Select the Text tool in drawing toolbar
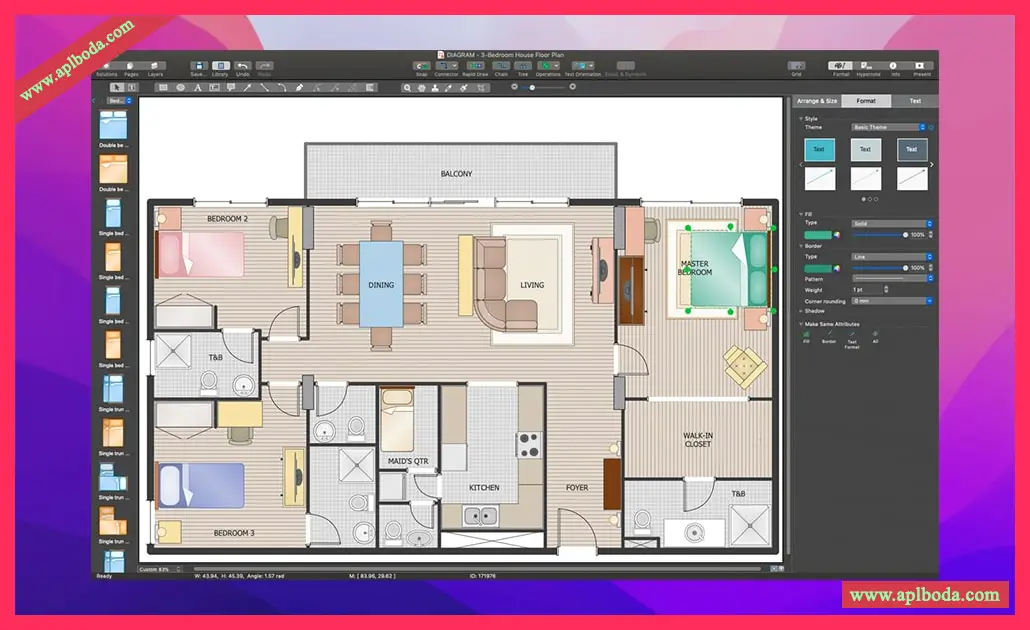Screen dimensions: 1030x630 click(x=197, y=88)
